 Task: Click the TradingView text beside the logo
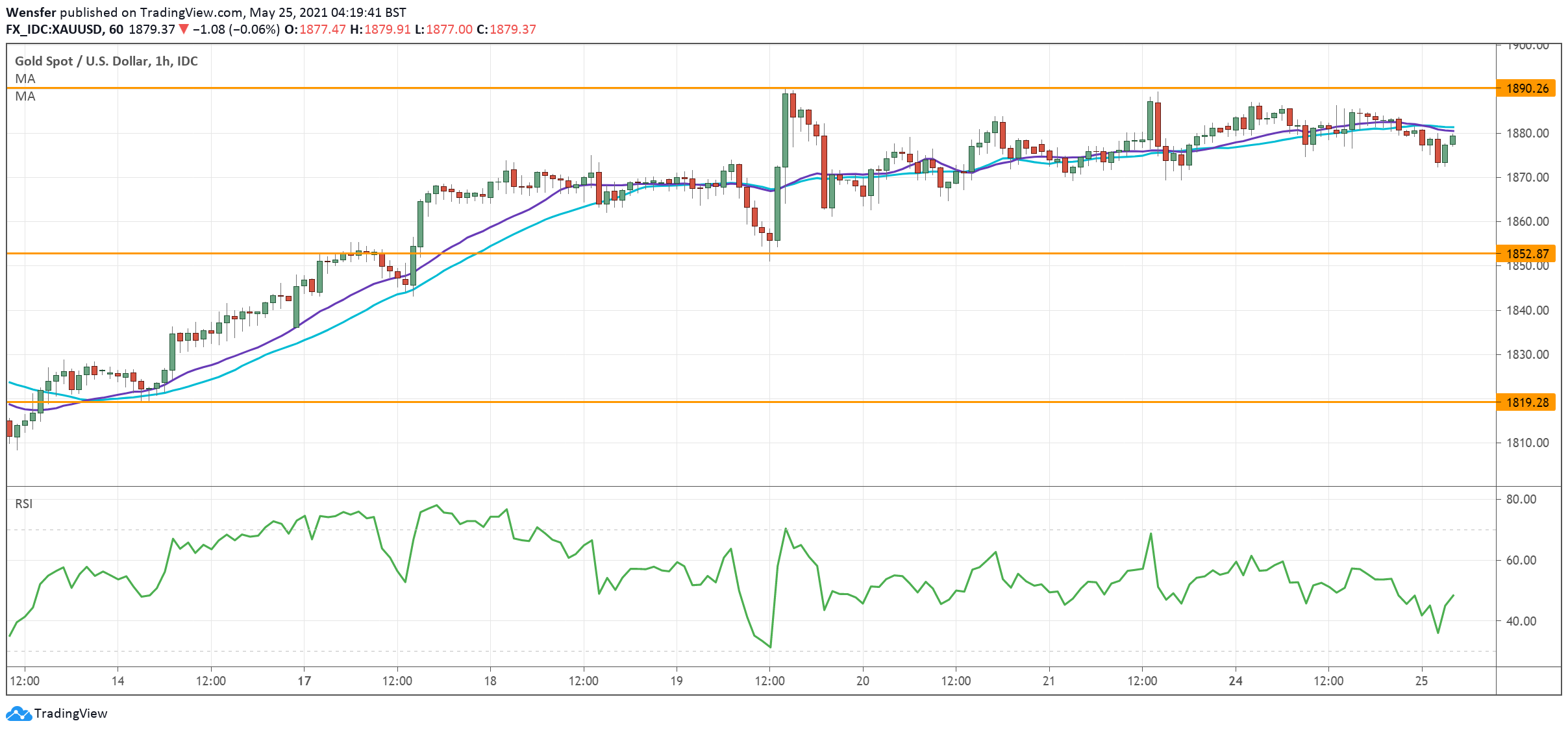point(70,713)
